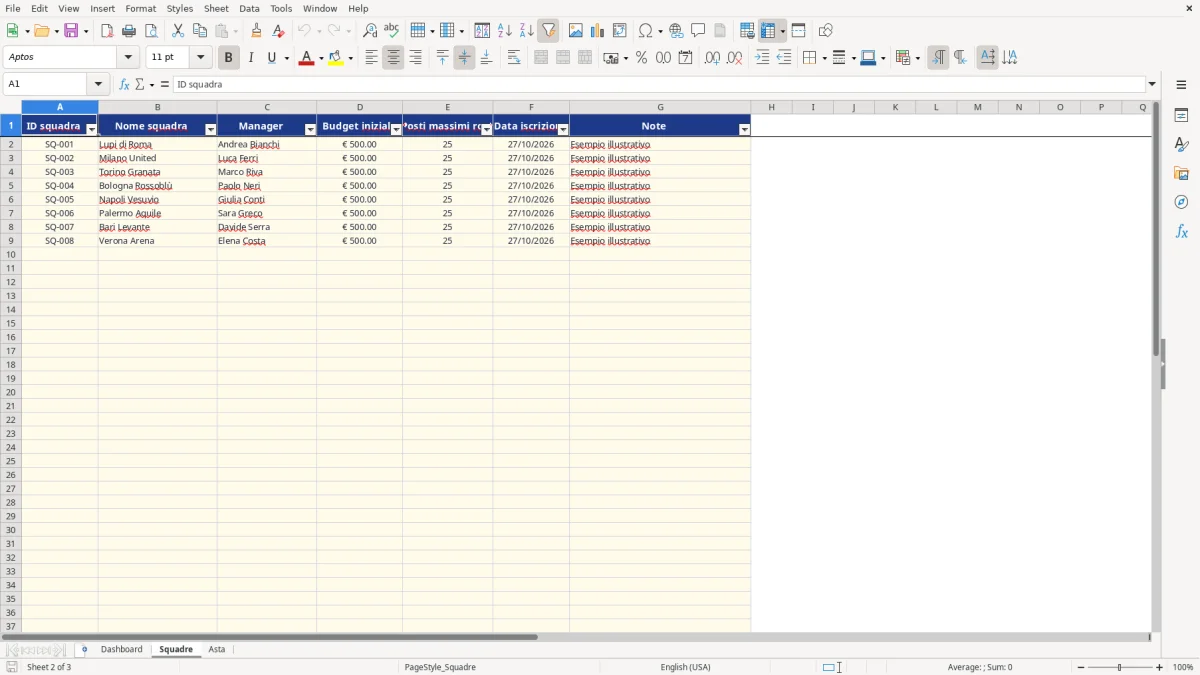Image resolution: width=1200 pixels, height=675 pixels.
Task: Click the Clear Direct Formatting icon
Action: pyautogui.click(x=279, y=31)
